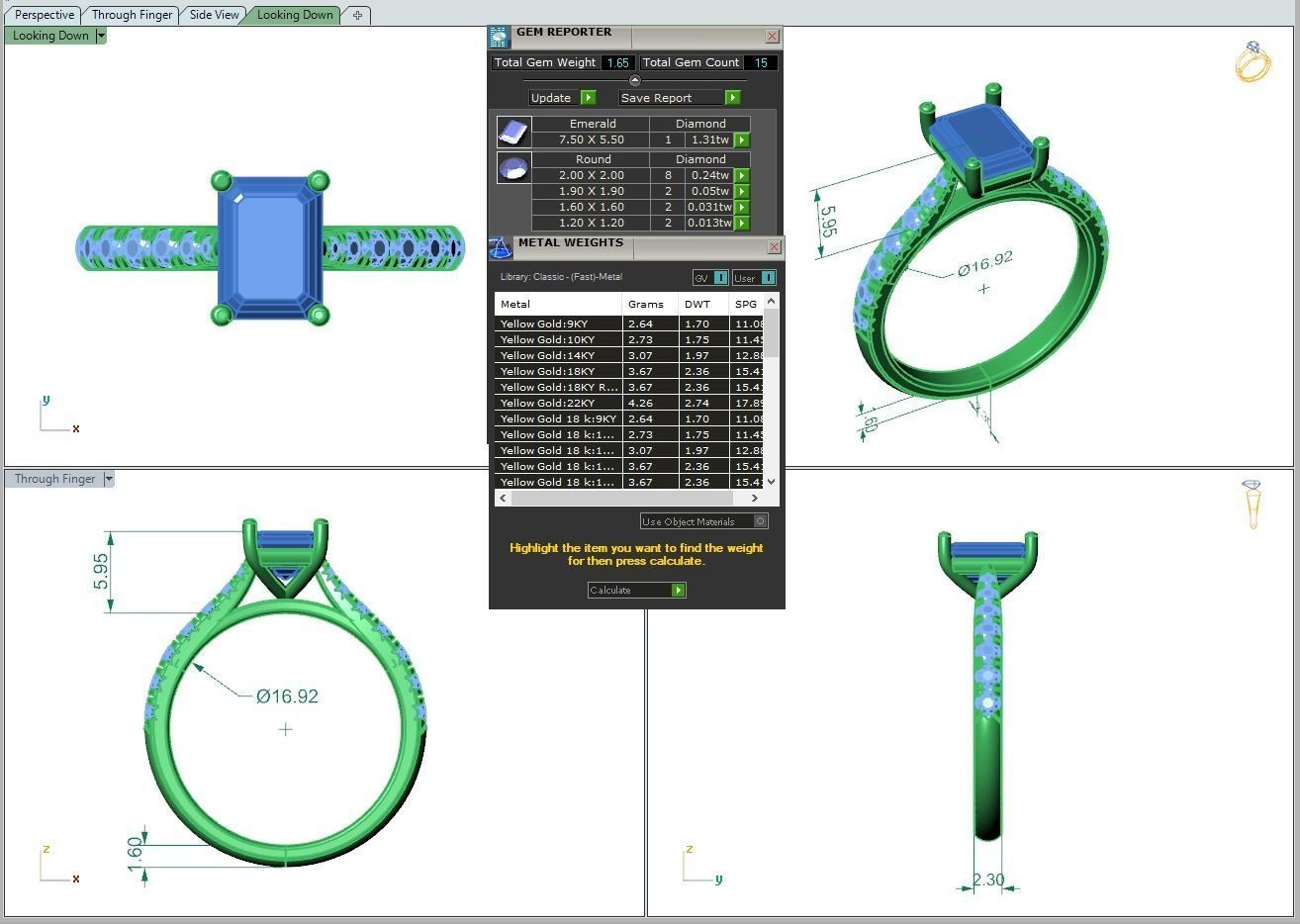
Task: Click metal list vertical scroll down arrow
Action: [771, 482]
